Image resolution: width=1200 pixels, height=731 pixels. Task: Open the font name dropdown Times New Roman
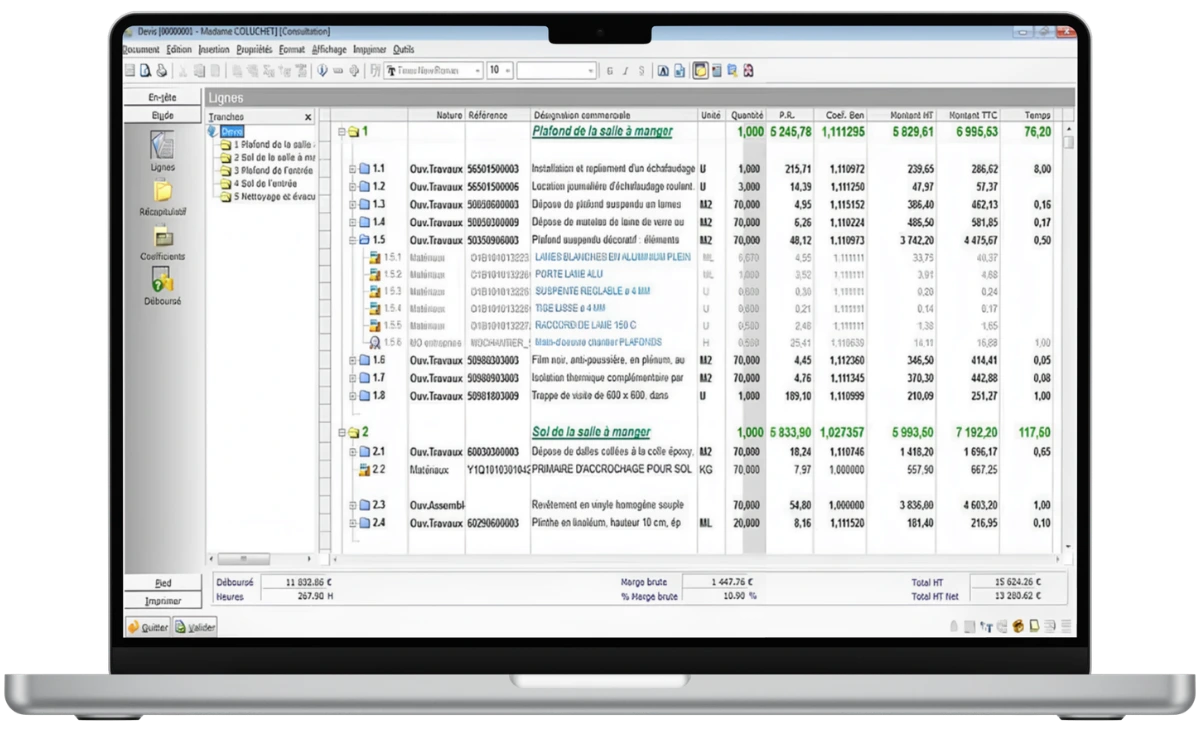pos(433,71)
